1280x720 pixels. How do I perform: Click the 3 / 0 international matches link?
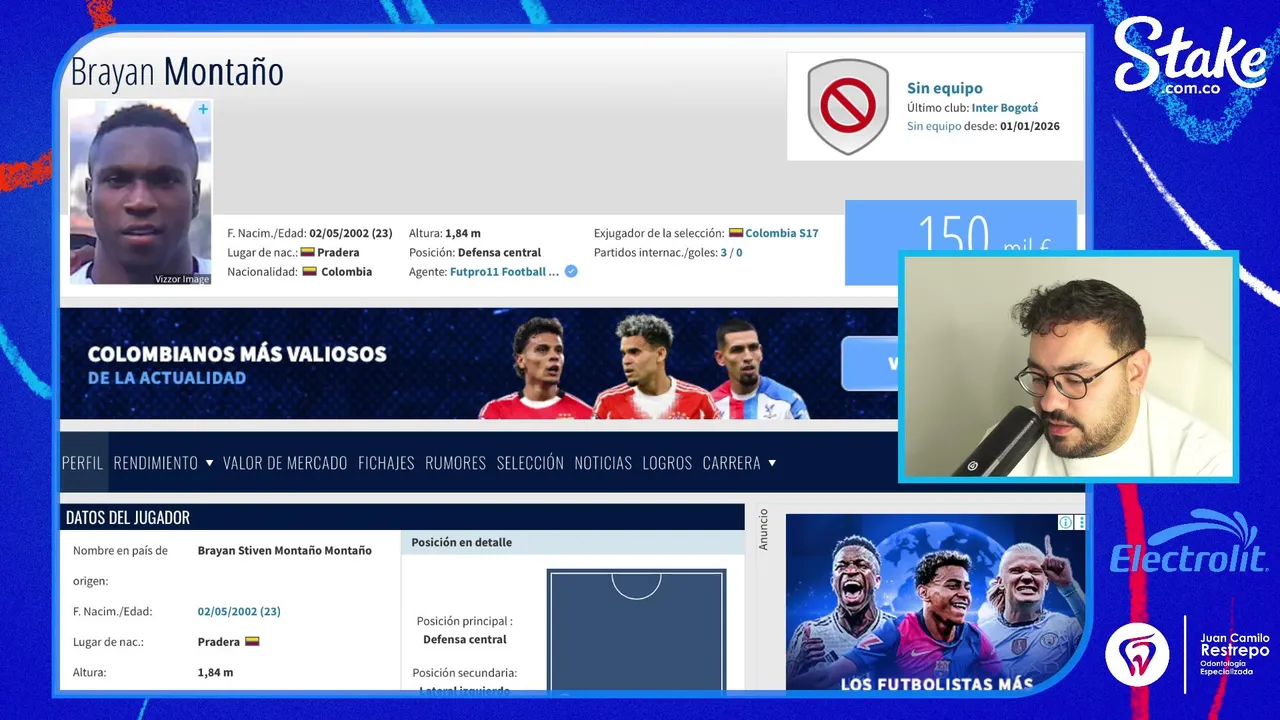click(x=731, y=253)
